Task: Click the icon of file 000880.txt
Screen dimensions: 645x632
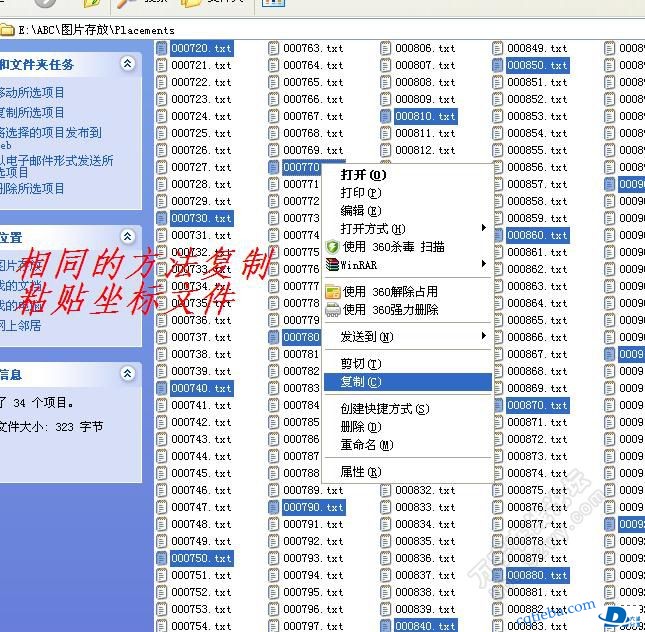Action: (498, 575)
